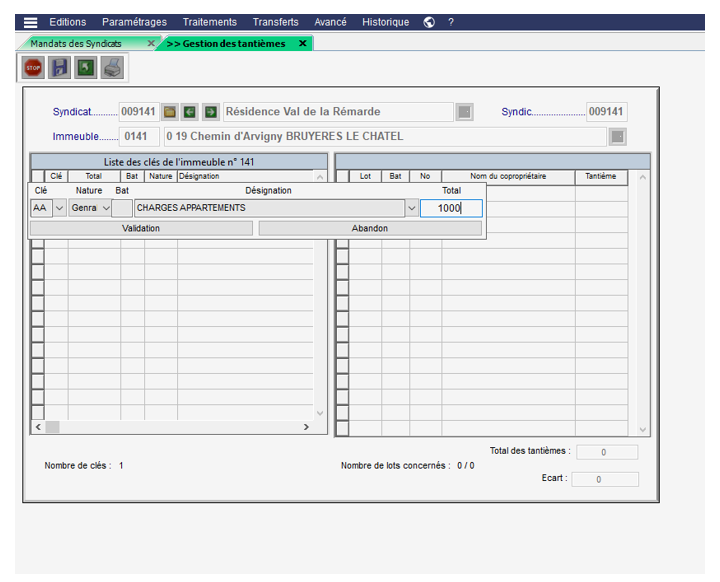Click the gray square beside the Immeuble address
The height and width of the screenshot is (582, 720).
coord(618,137)
